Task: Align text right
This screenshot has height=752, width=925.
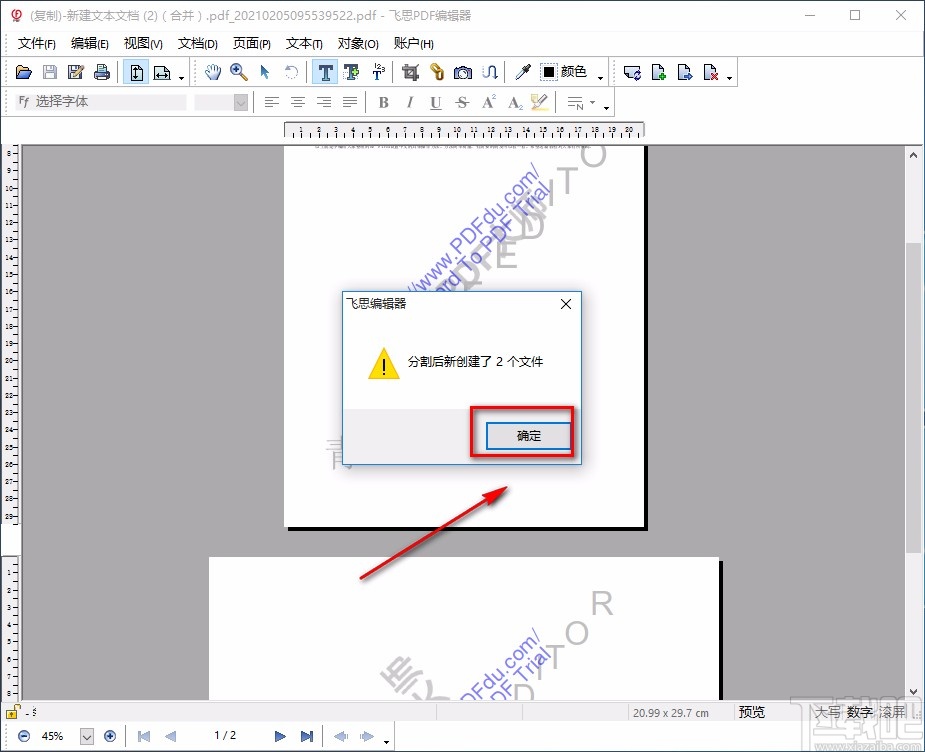Action: click(324, 103)
